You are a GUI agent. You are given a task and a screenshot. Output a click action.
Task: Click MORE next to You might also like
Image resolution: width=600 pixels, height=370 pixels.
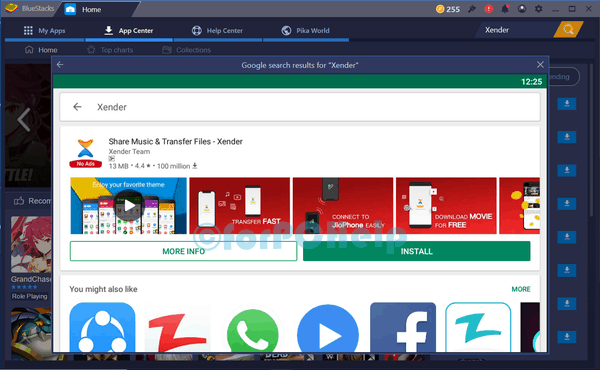click(521, 289)
